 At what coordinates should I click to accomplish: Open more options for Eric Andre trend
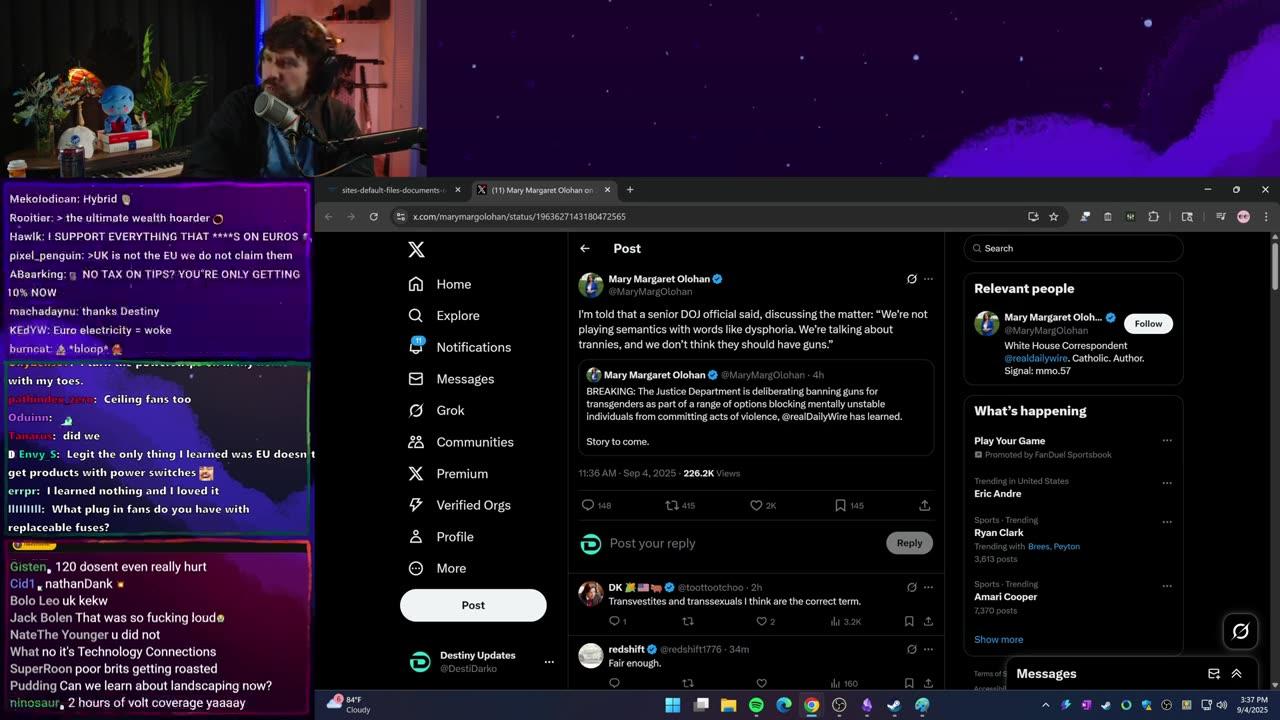click(1167, 481)
